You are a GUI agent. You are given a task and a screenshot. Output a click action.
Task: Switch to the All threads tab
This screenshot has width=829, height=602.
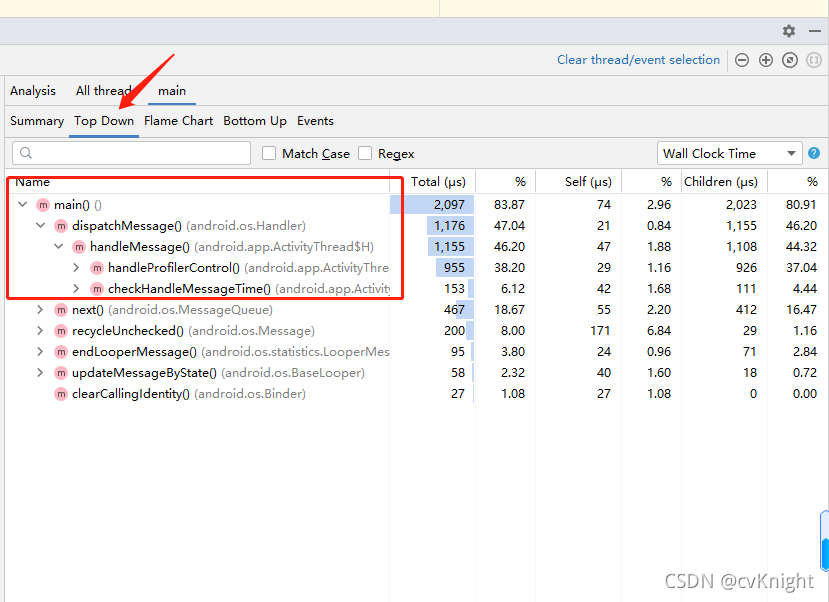point(104,91)
